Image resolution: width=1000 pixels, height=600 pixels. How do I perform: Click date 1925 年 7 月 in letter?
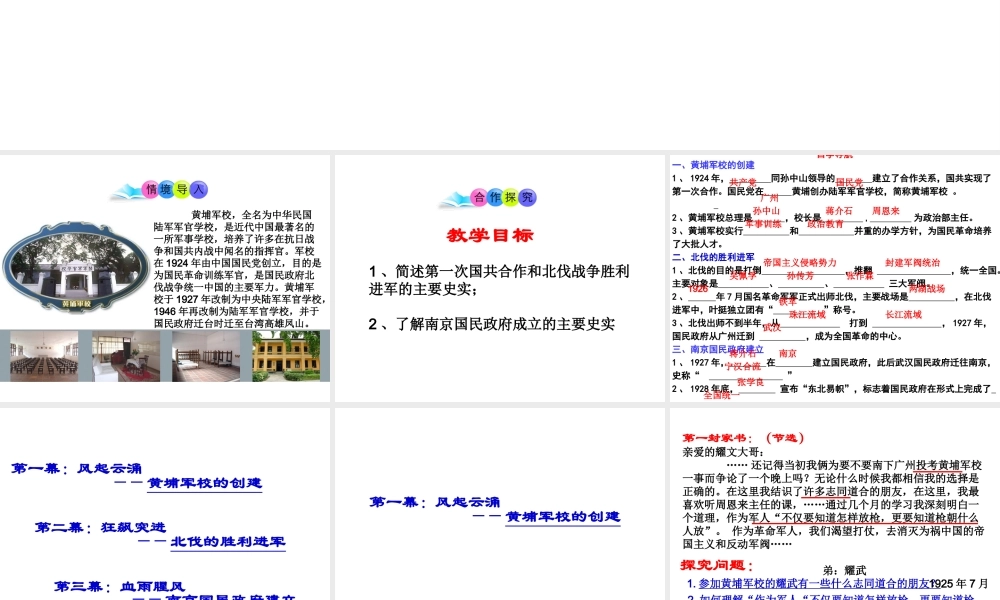tap(959, 583)
